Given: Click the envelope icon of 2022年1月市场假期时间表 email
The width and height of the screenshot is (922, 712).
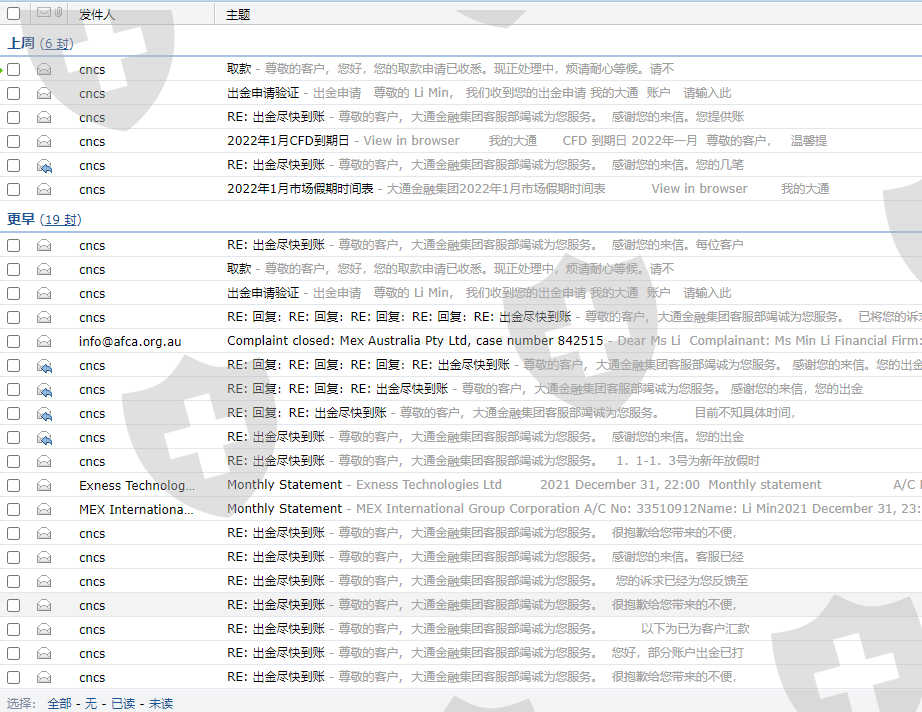Looking at the screenshot, I should [44, 190].
